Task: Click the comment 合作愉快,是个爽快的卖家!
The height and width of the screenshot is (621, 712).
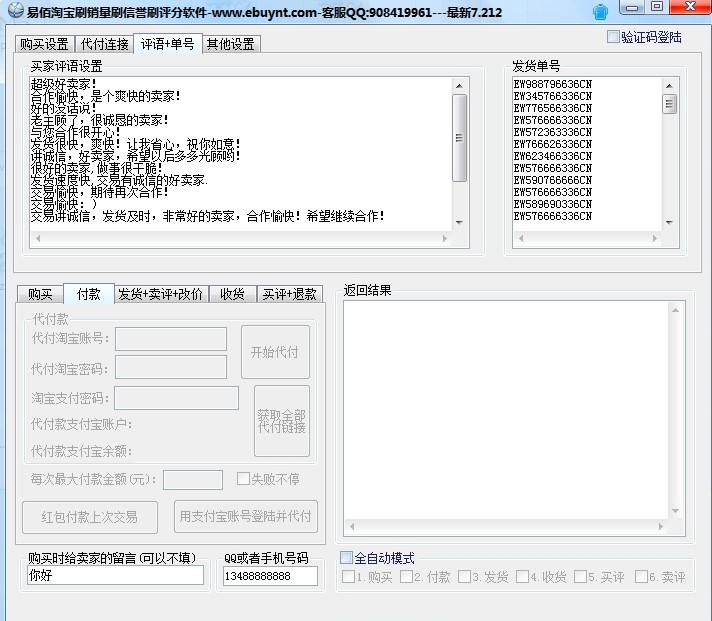Action: click(106, 96)
